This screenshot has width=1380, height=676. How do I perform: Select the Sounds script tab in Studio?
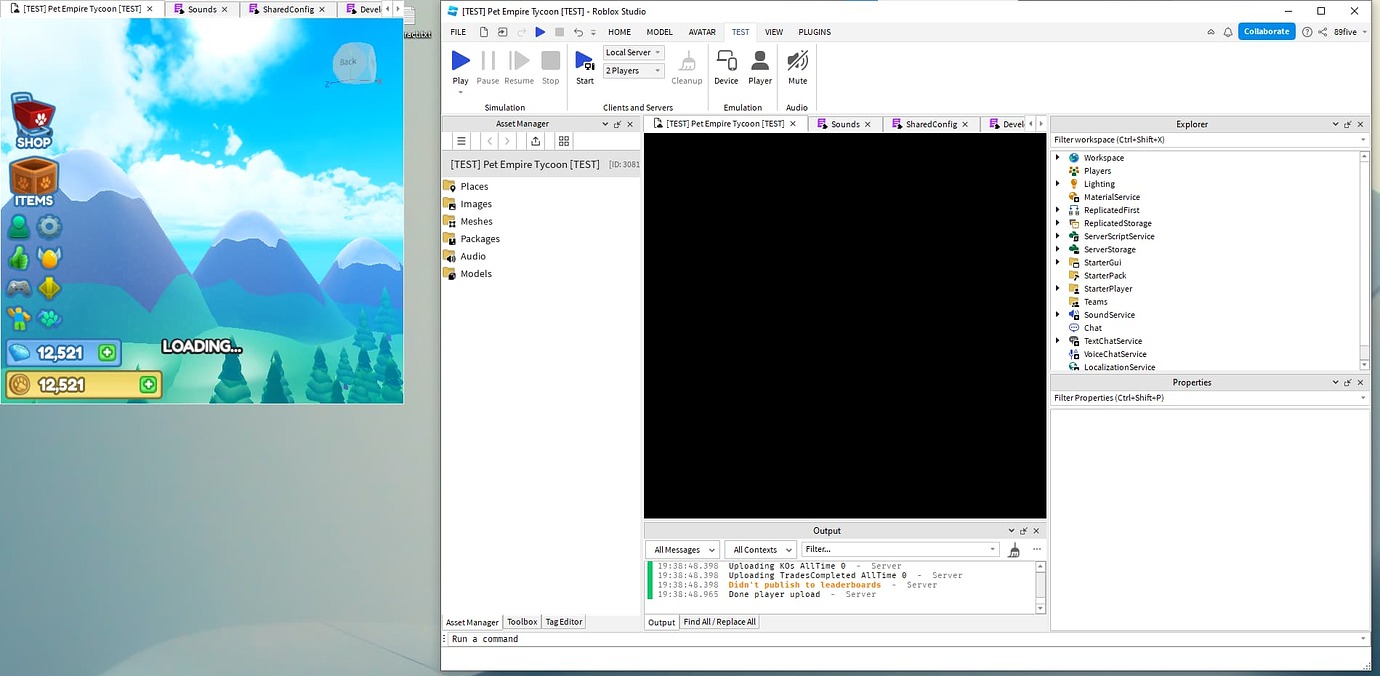pos(846,124)
